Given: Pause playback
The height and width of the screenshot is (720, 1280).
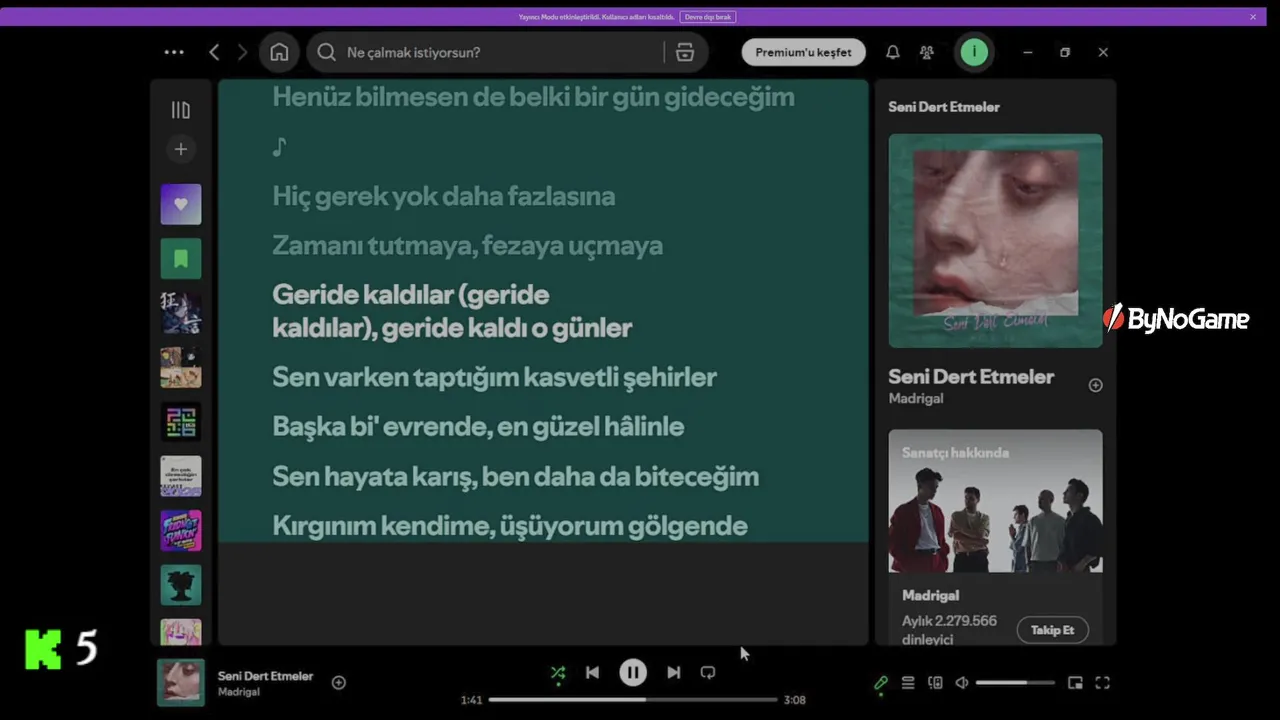Looking at the screenshot, I should 633,673.
